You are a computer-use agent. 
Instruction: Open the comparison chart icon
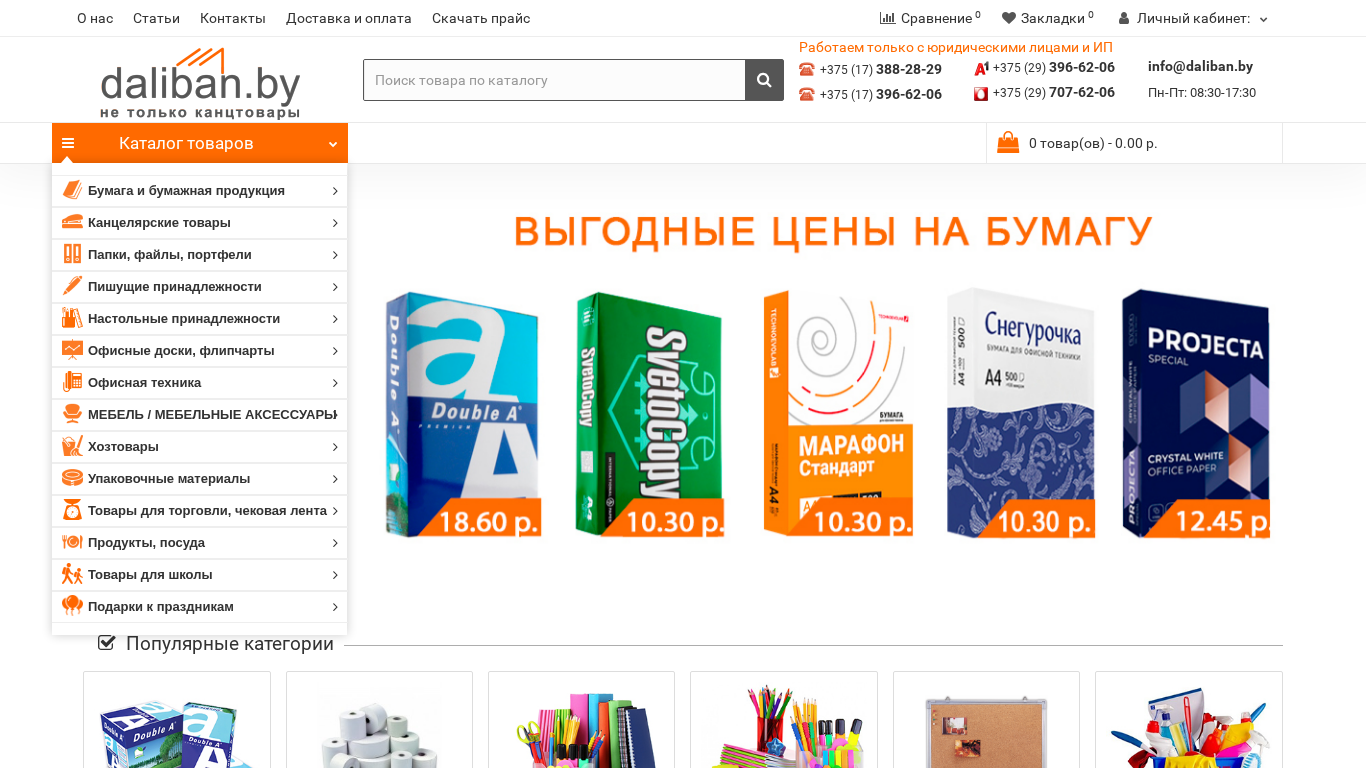(x=887, y=18)
